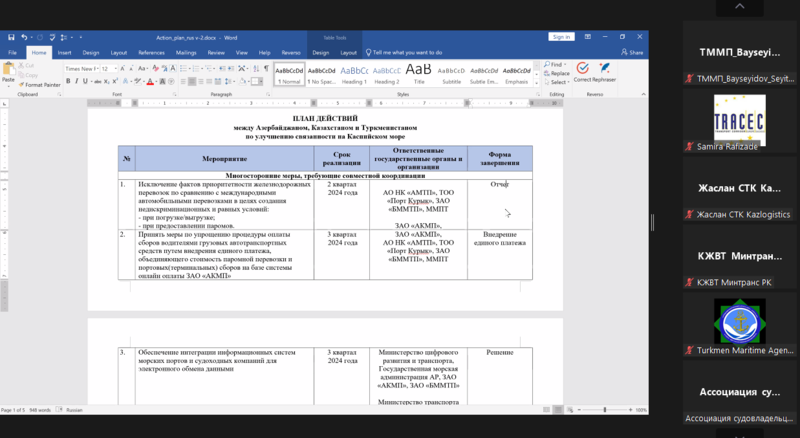800x438 pixels.
Task: Activate the Format Painter tool
Action: [40, 85]
